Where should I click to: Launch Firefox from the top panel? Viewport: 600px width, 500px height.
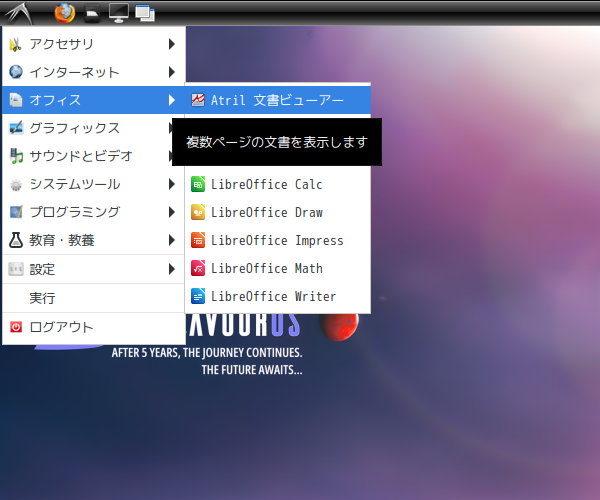[65, 13]
